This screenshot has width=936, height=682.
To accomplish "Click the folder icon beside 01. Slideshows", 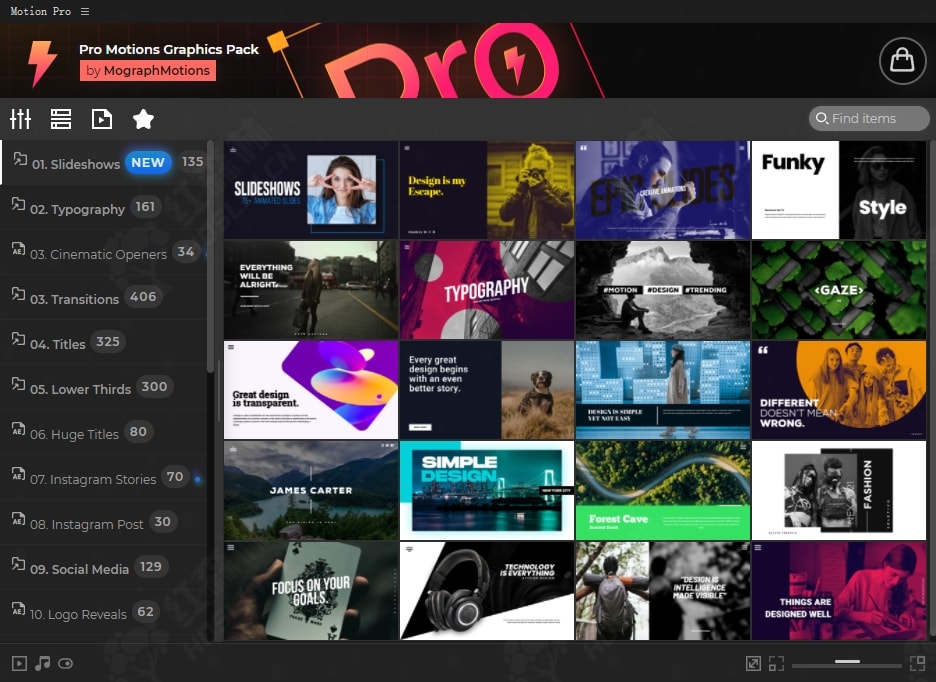I will [20, 159].
